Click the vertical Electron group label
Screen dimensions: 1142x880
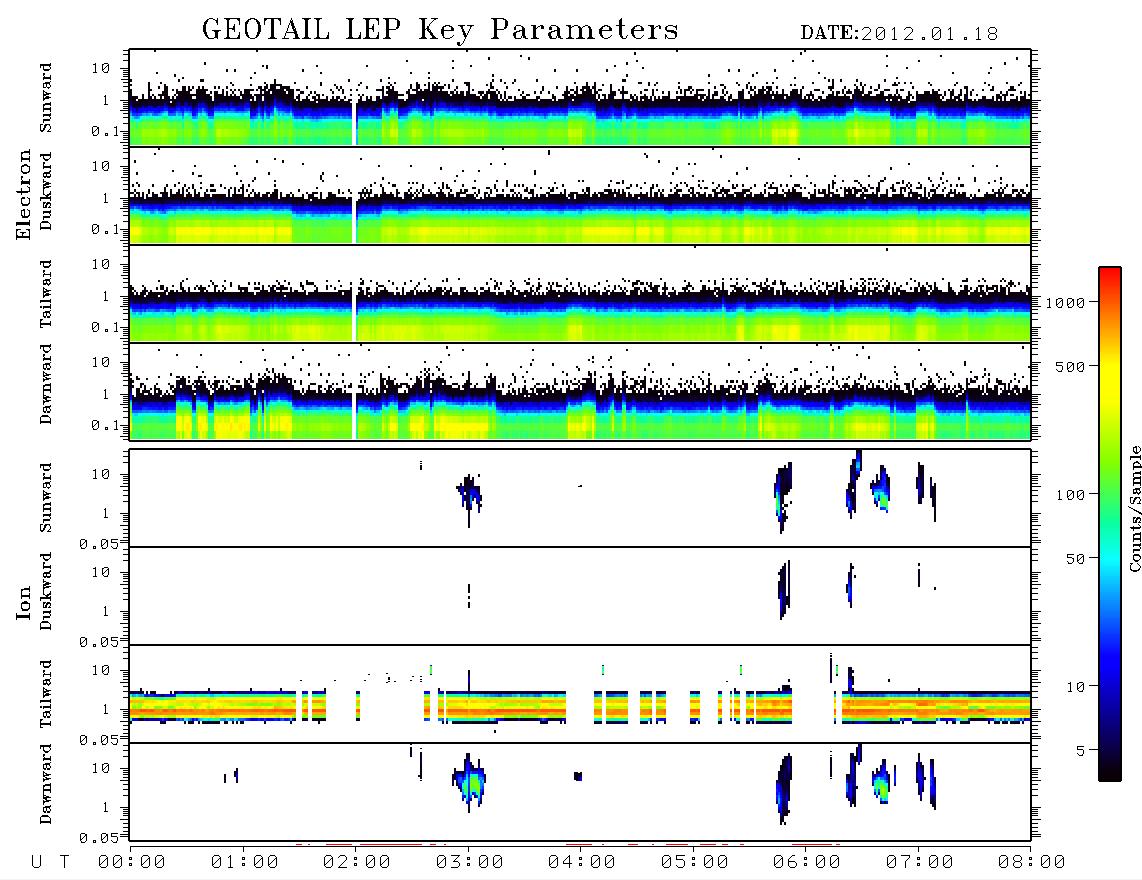coord(23,194)
